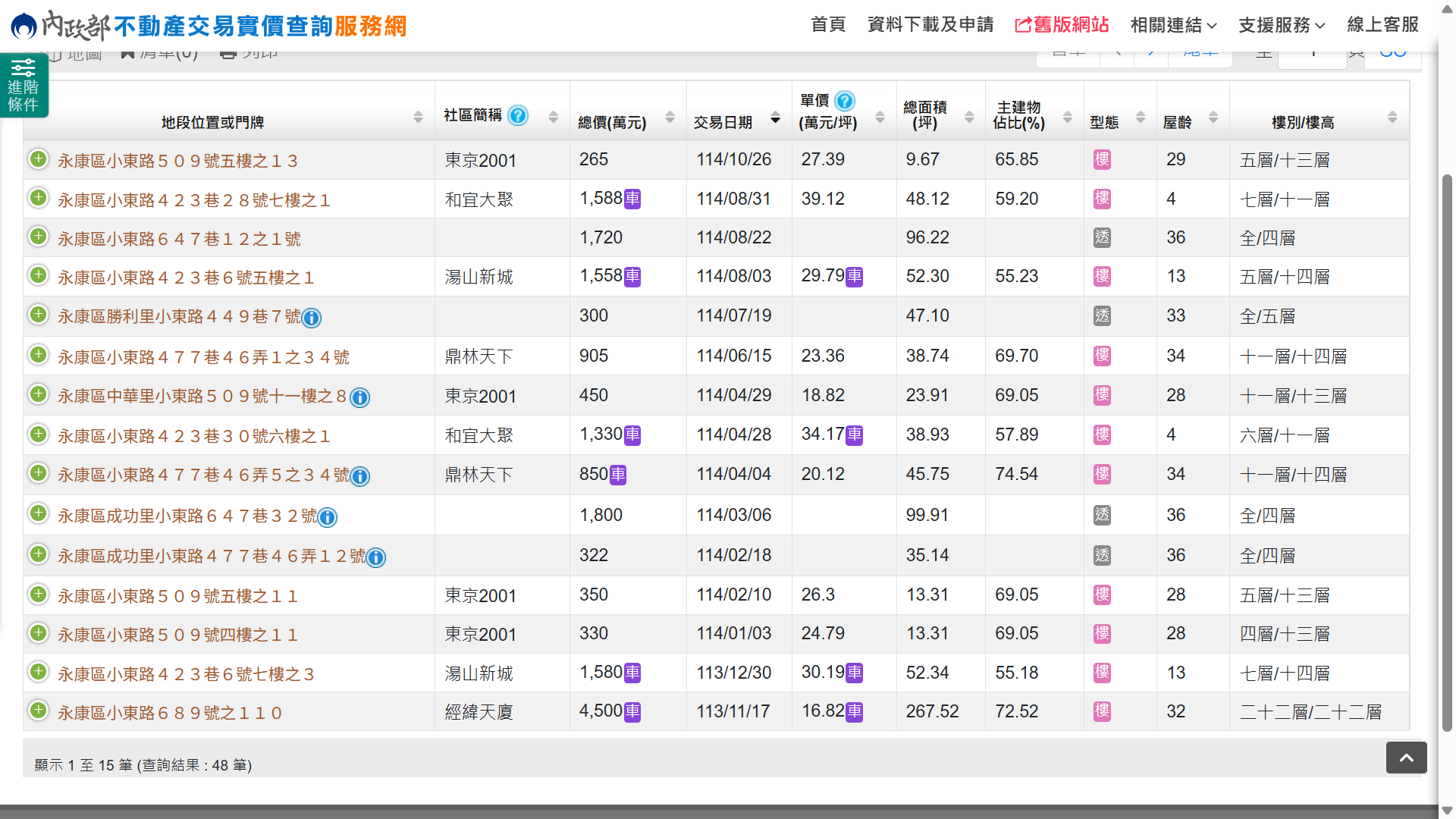The image size is (1456, 819).
Task: Expand details for 小東路689號之110 row
Action: point(39,711)
